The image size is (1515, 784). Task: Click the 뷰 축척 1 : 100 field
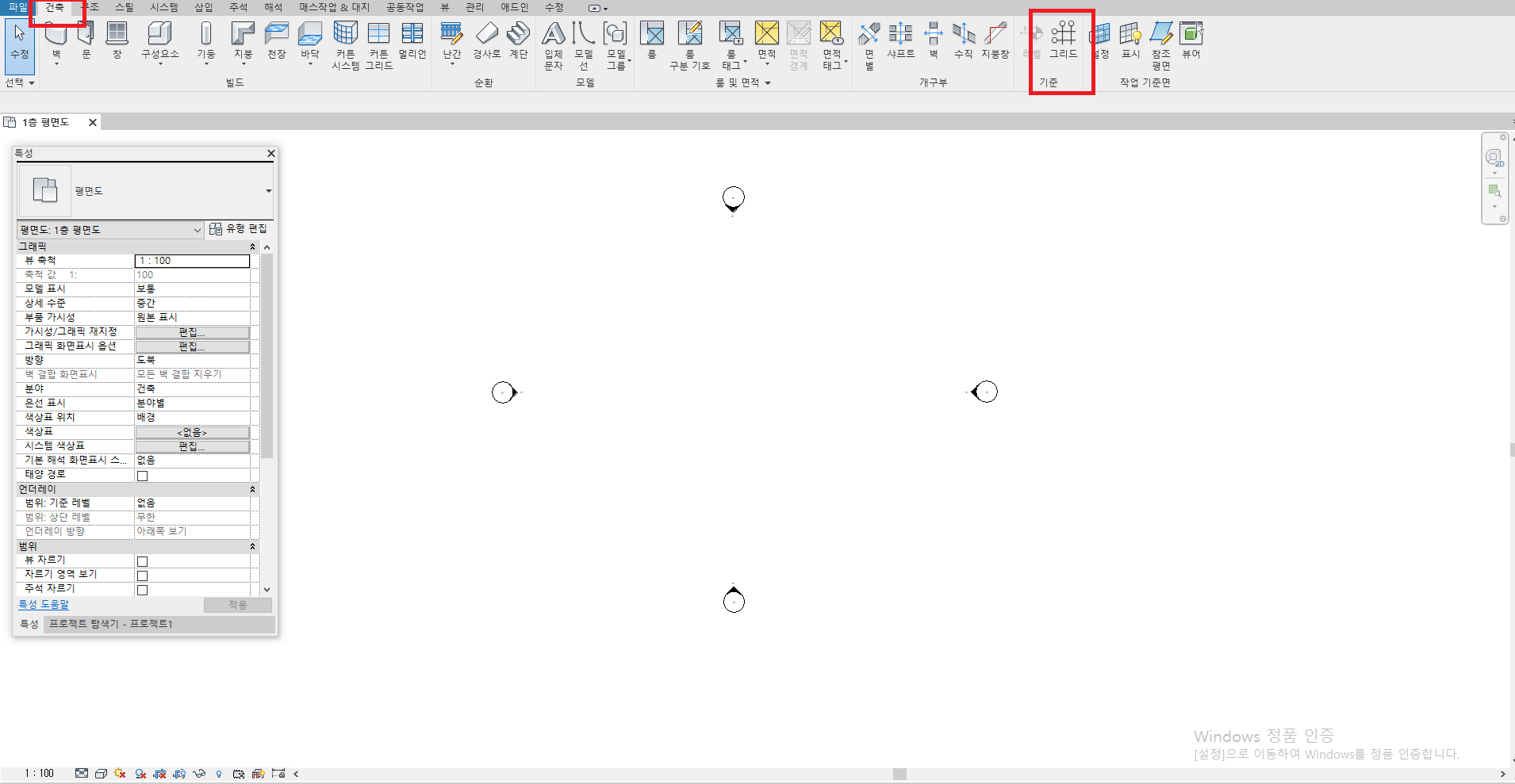coord(192,261)
